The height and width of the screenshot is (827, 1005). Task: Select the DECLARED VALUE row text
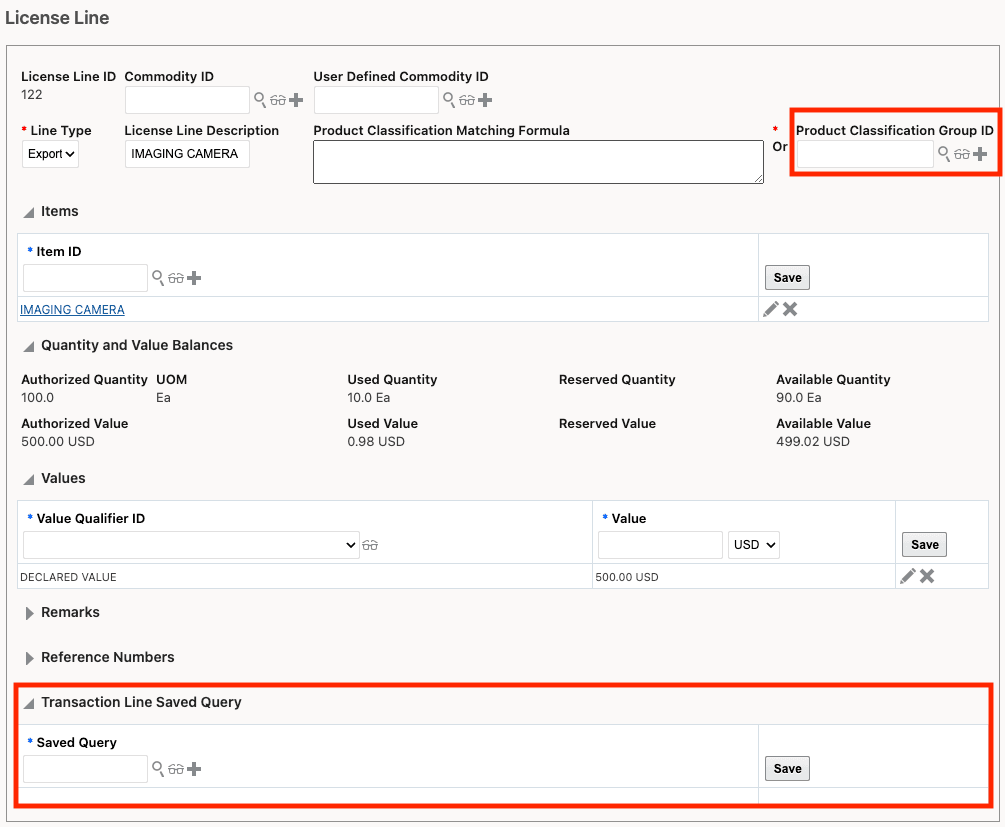pyautogui.click(x=69, y=577)
